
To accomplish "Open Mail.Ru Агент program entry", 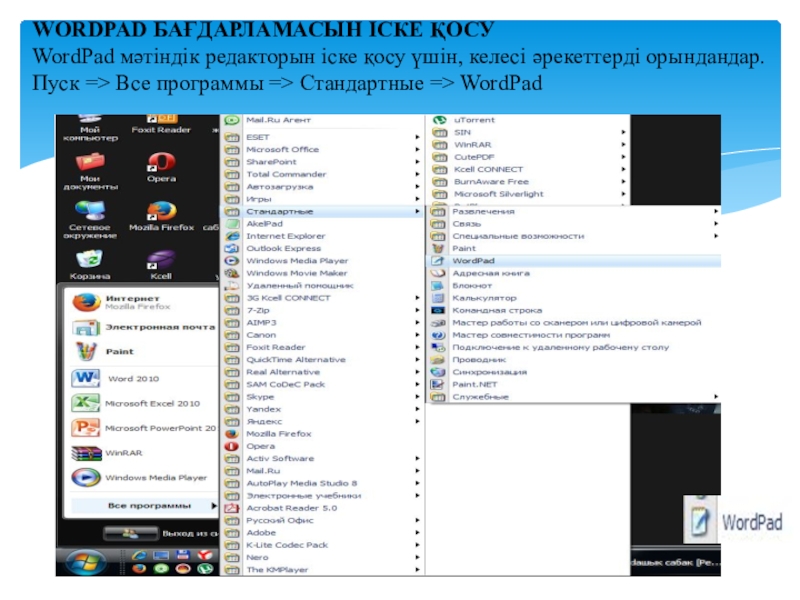I will (x=322, y=120).
